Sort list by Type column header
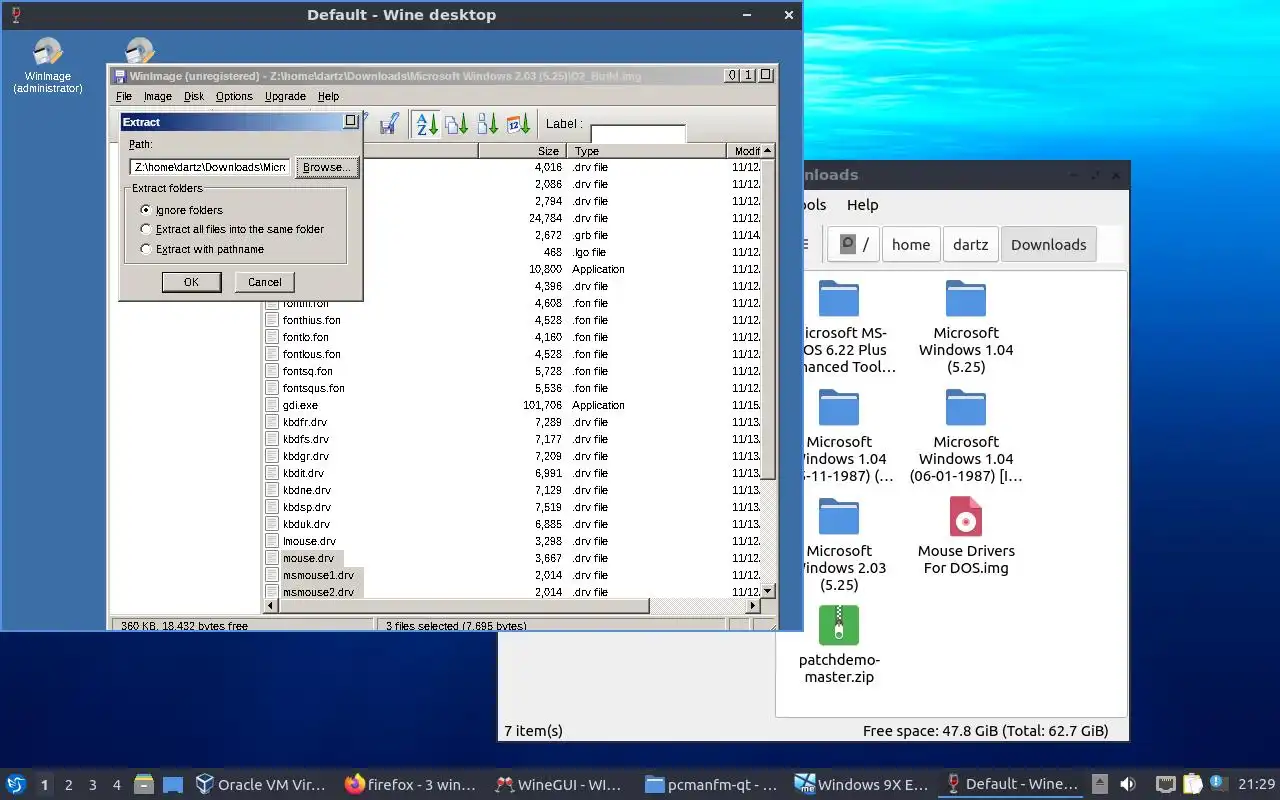Image resolution: width=1280 pixels, height=800 pixels. [x=645, y=151]
